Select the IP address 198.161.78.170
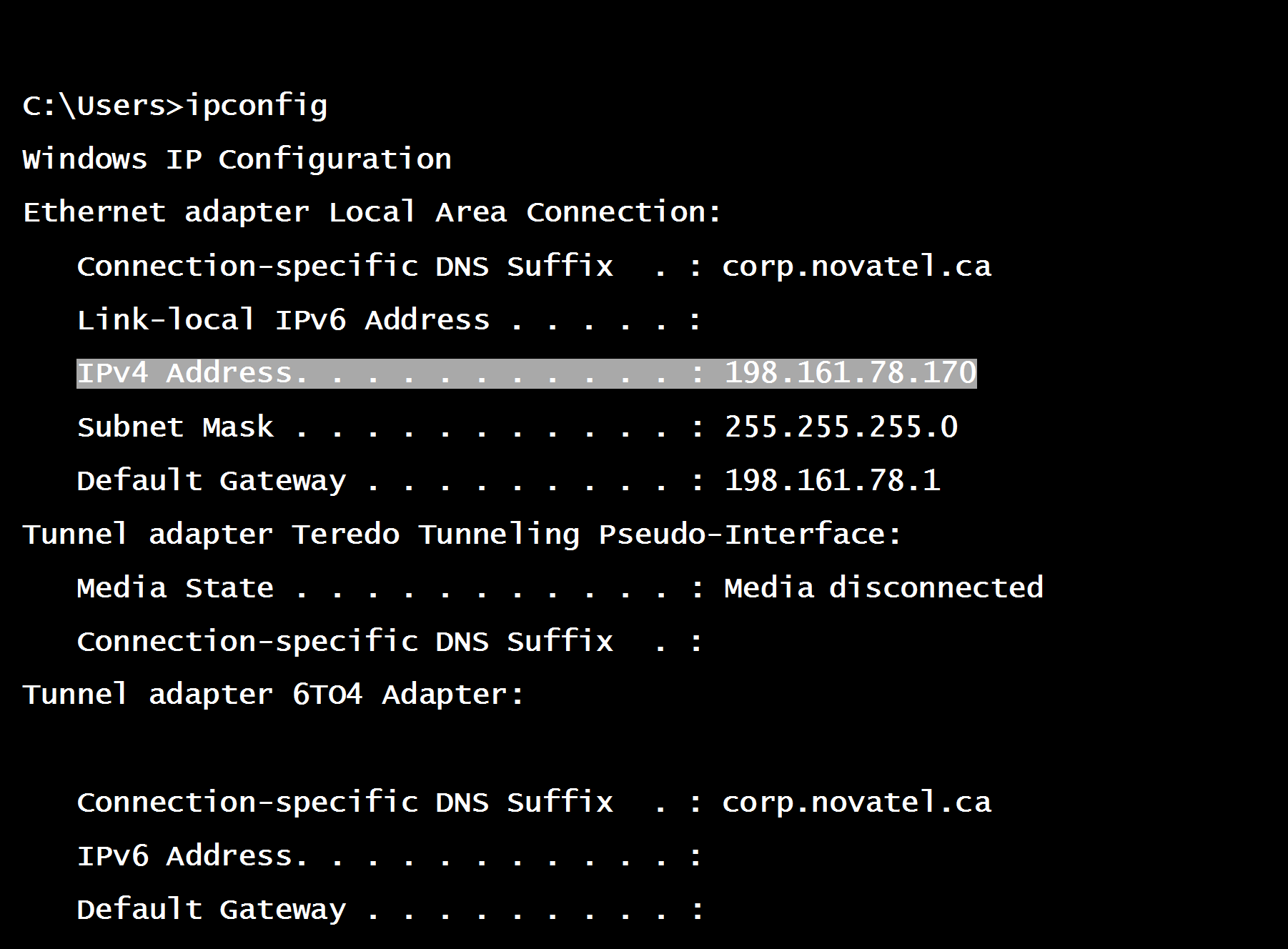 click(850, 373)
